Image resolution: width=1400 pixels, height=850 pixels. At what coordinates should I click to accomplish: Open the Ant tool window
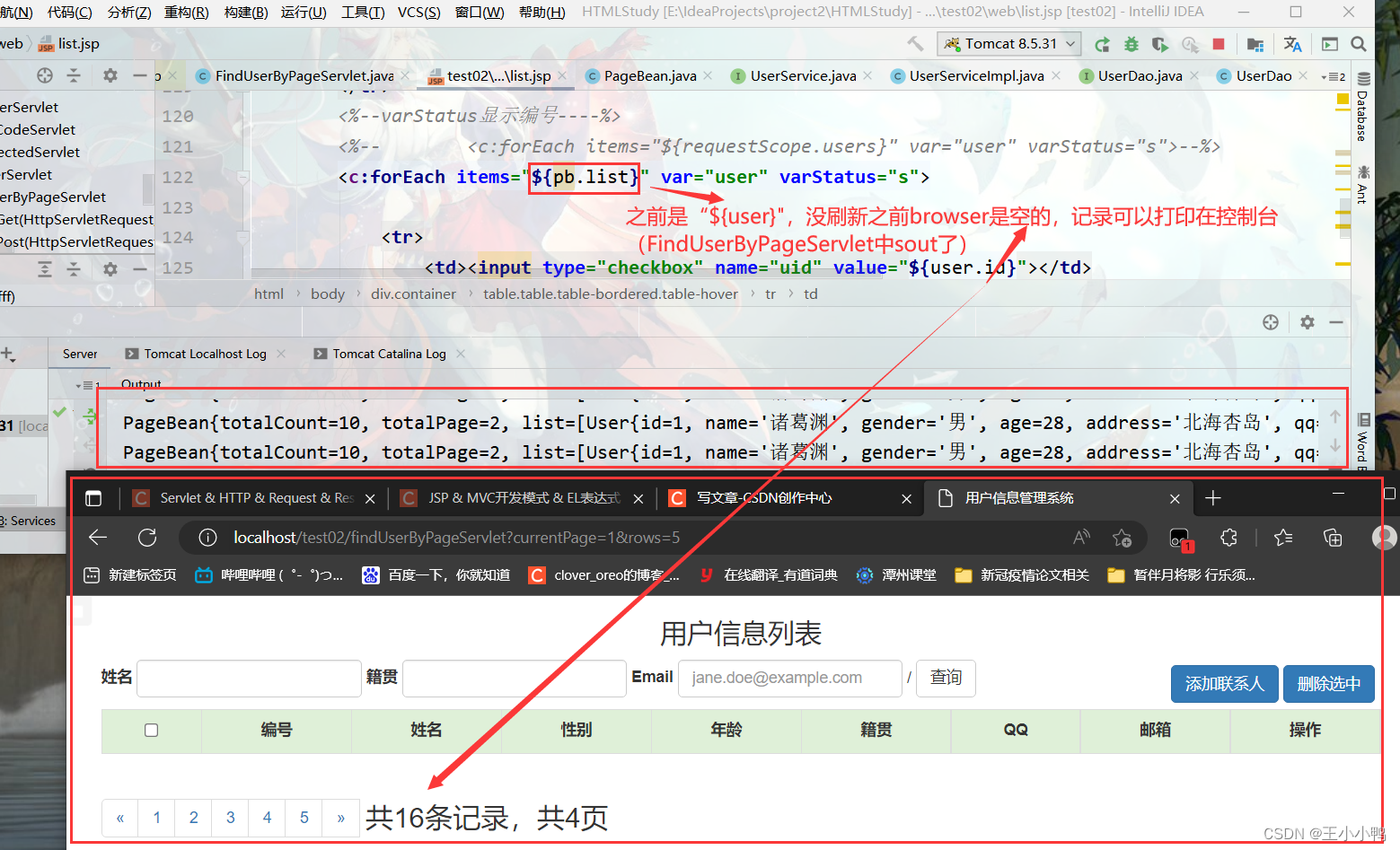(x=1363, y=184)
